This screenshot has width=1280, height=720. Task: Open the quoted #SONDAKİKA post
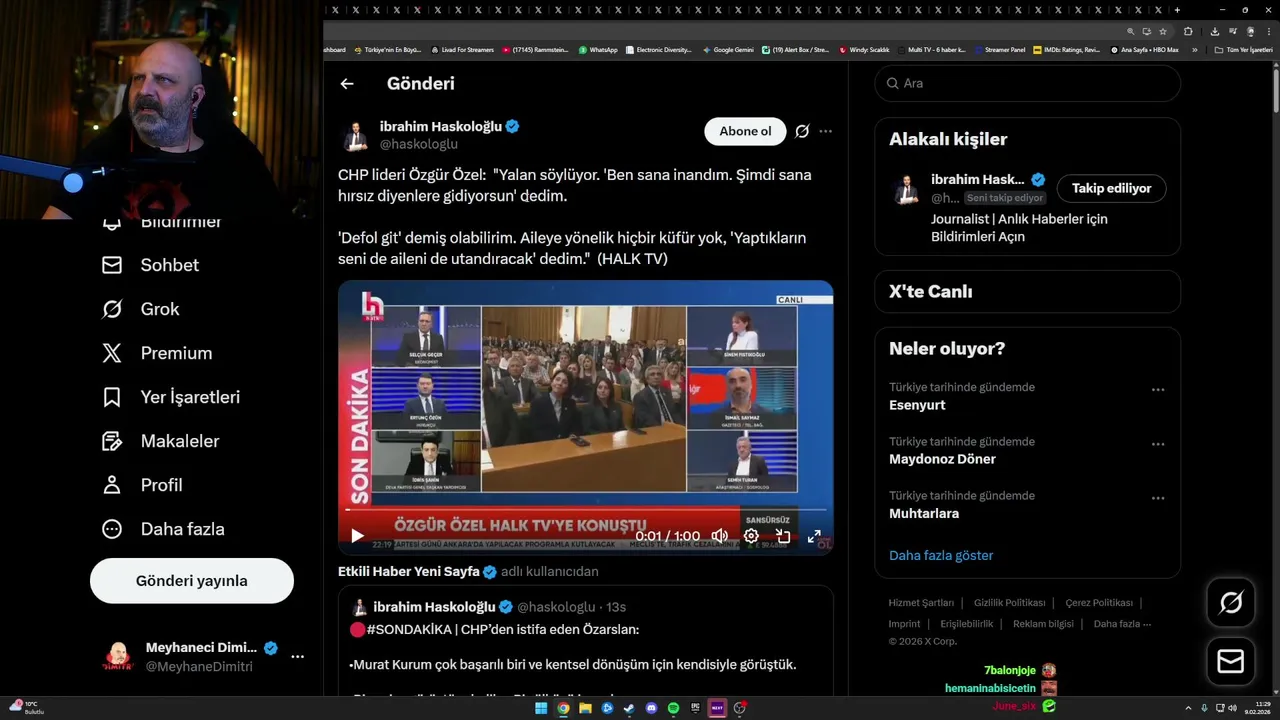(x=585, y=640)
